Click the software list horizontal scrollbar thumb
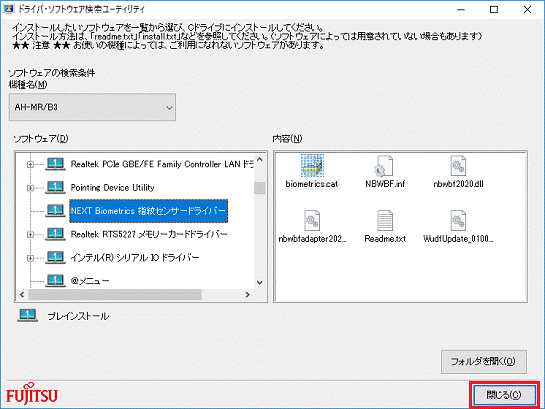The height and width of the screenshot is (409, 545). 115,294
